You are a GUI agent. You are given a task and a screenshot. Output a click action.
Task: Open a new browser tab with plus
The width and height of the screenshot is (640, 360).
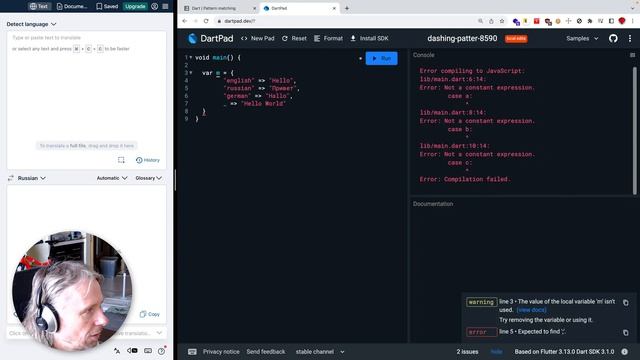[347, 8]
